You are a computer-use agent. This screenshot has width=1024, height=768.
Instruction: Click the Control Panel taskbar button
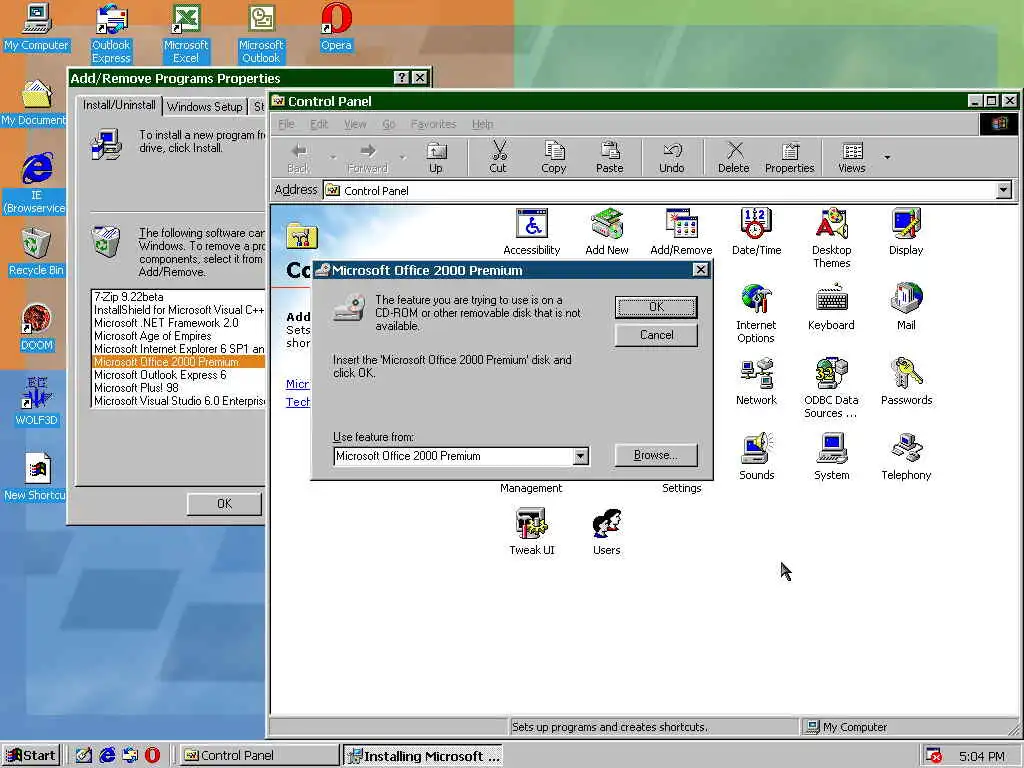pyautogui.click(x=258, y=756)
